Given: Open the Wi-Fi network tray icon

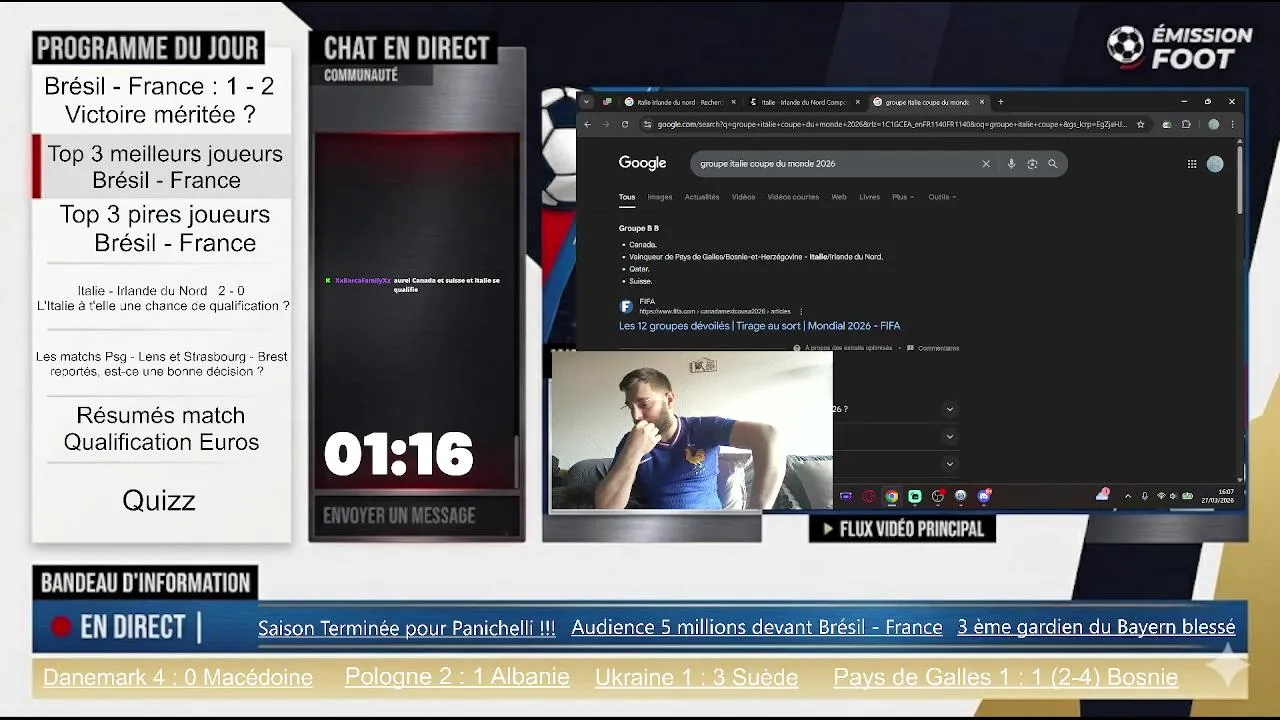Looking at the screenshot, I should (x=1161, y=496).
